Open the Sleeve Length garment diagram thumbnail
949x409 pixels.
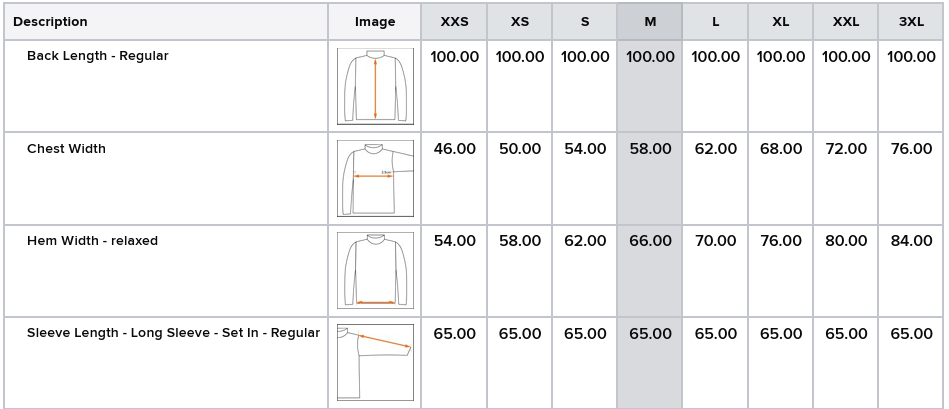pos(375,362)
